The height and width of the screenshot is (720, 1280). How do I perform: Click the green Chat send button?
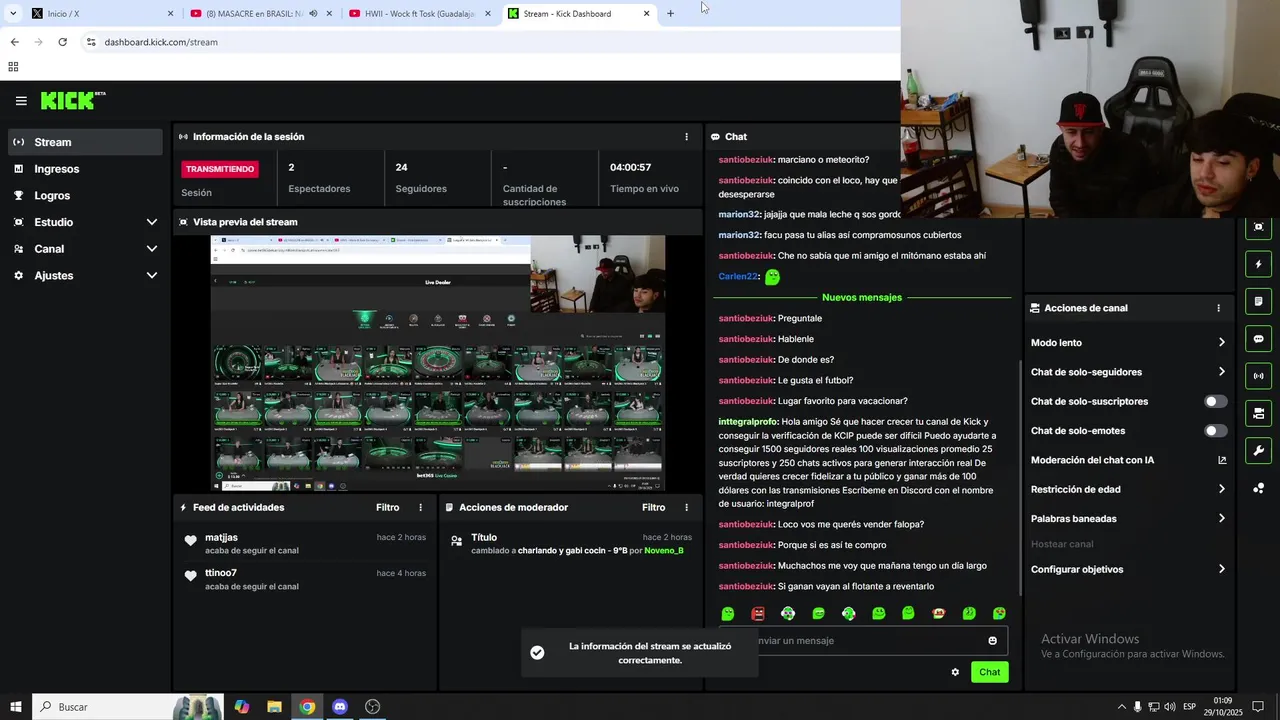pyautogui.click(x=989, y=672)
